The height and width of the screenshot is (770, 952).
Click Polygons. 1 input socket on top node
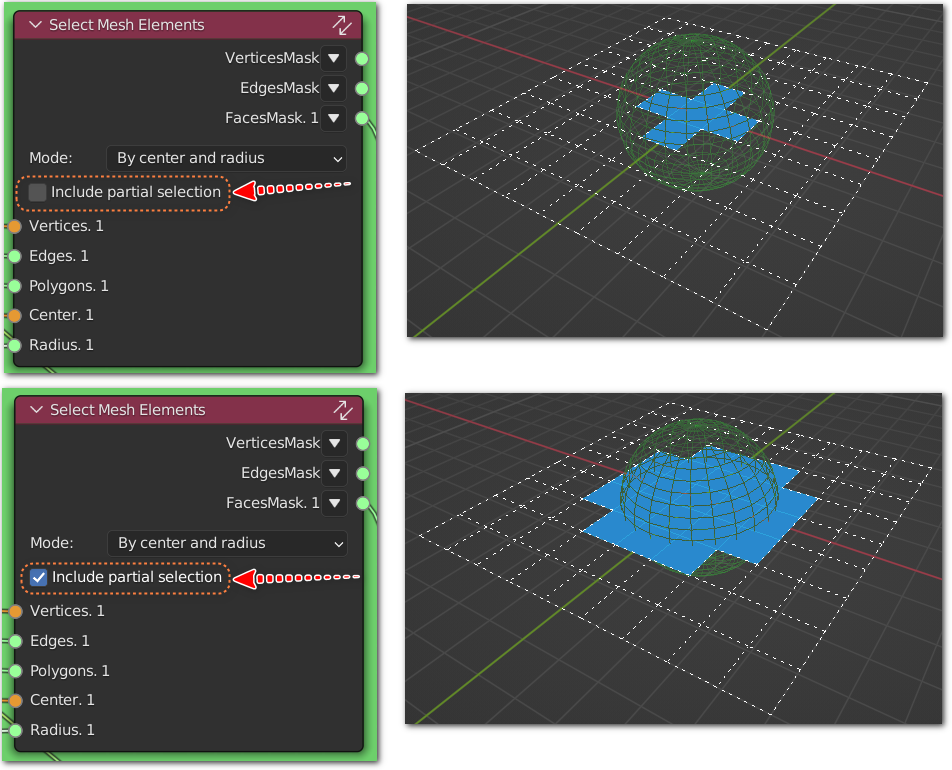click(x=15, y=286)
